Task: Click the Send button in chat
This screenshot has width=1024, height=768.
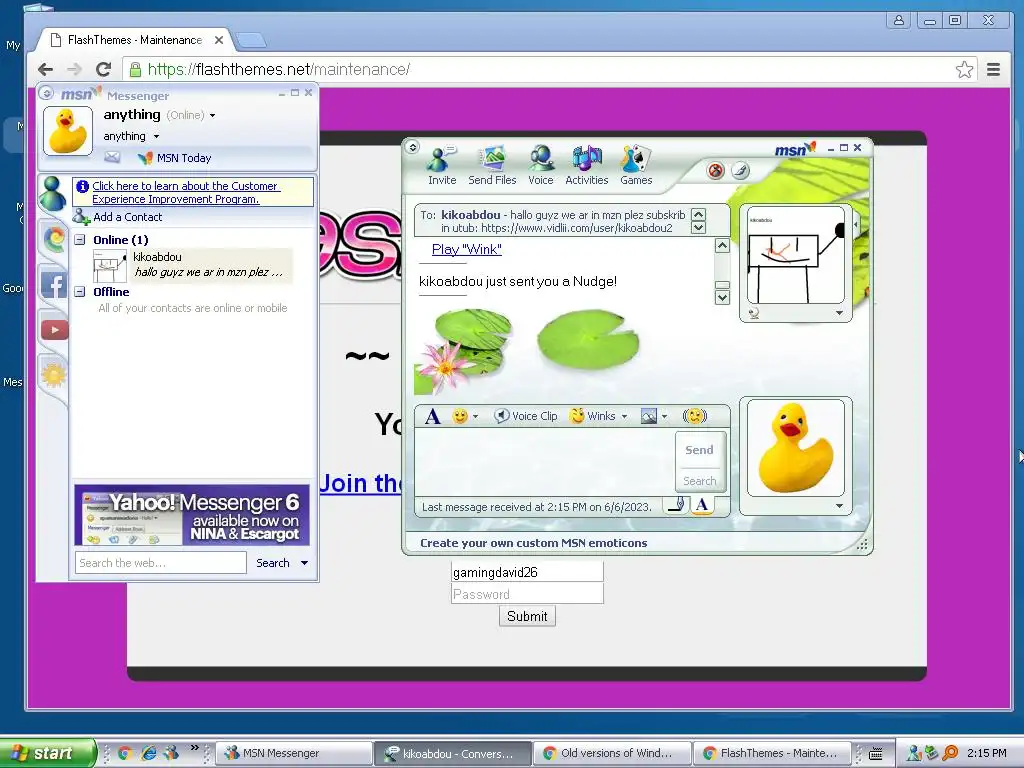Action: [699, 450]
